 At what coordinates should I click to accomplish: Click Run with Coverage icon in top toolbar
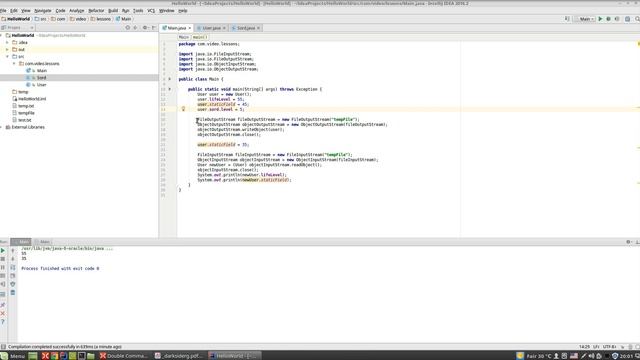click(x=617, y=19)
